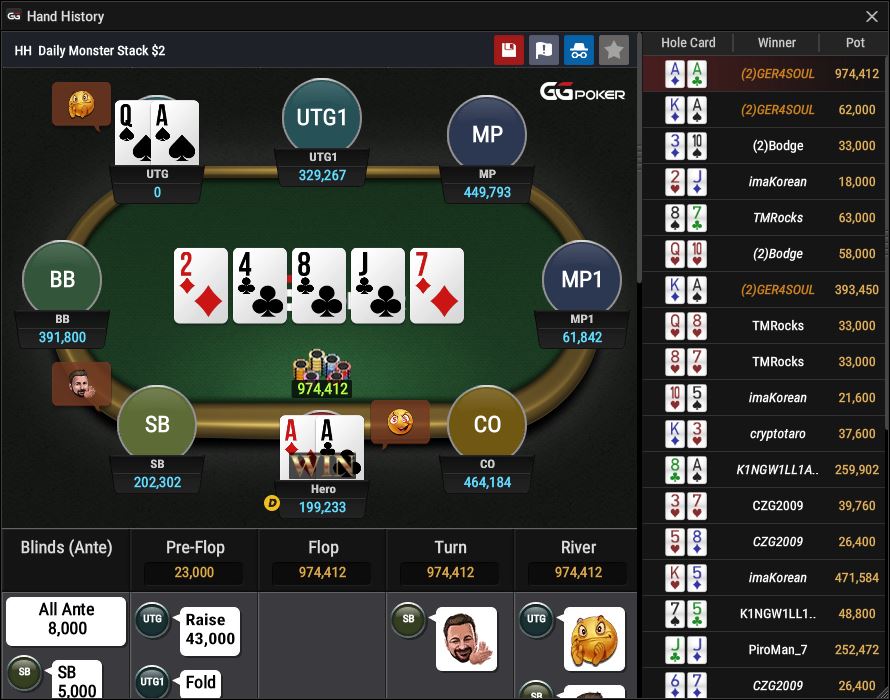Click the BB player seat avatar
Viewport: 890px width, 700px height.
tap(62, 279)
